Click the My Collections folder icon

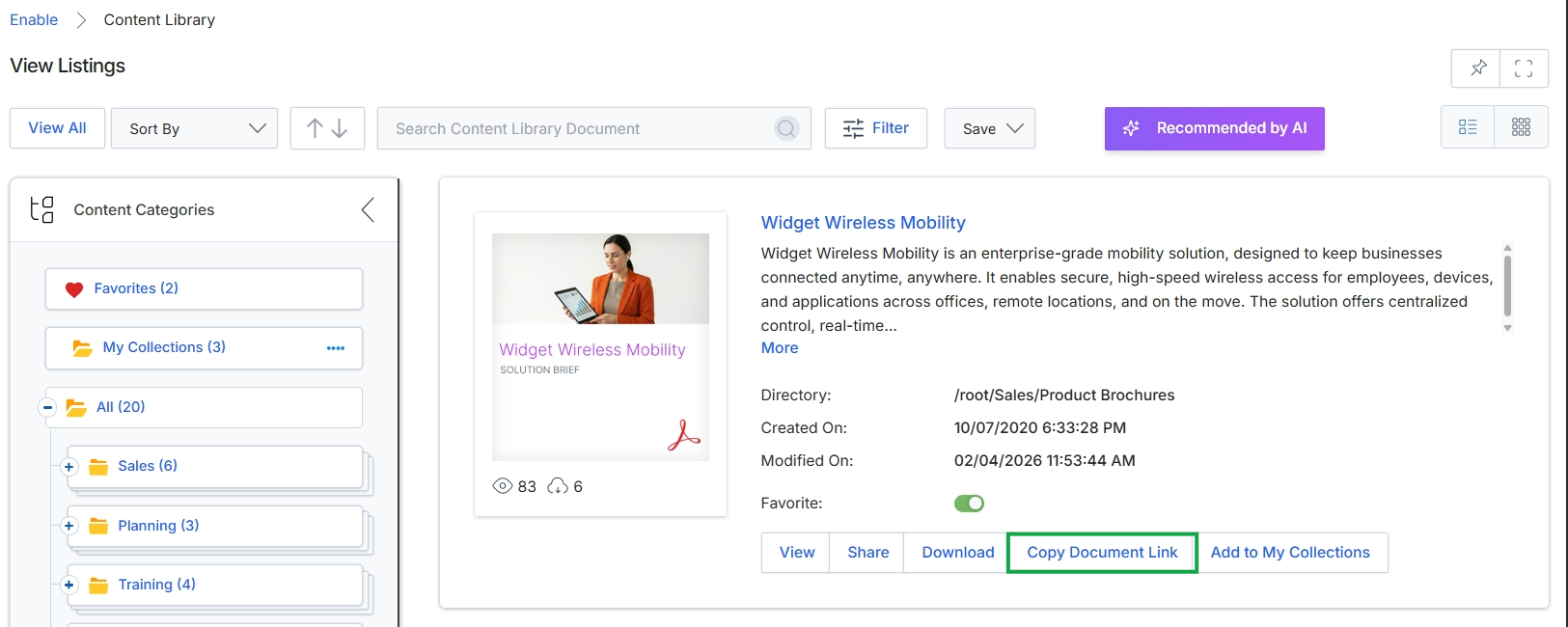pos(83,348)
